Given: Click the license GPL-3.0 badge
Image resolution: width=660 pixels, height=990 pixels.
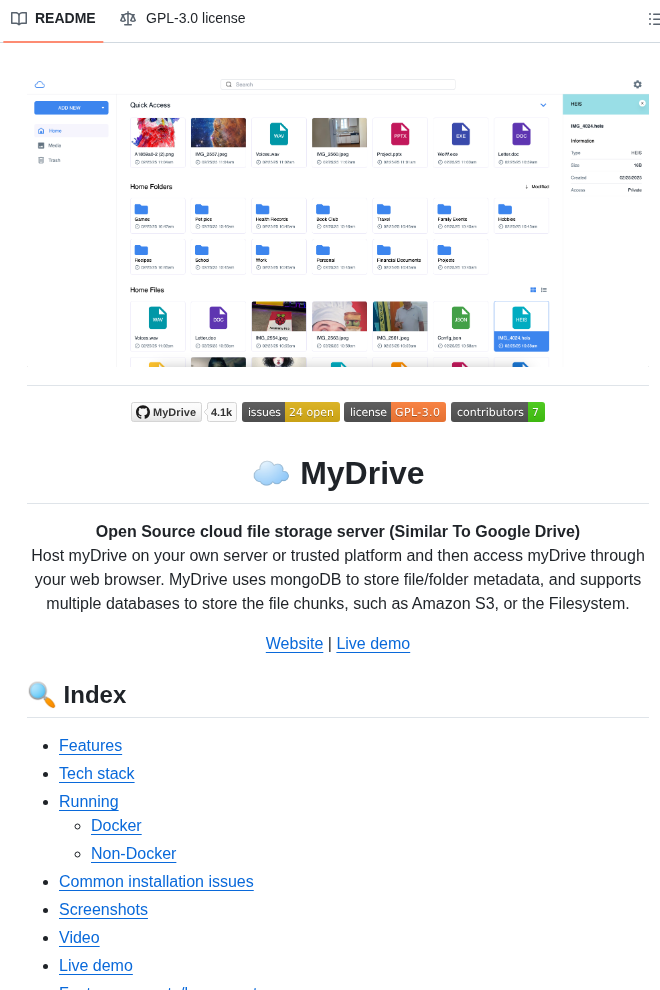Looking at the screenshot, I should pyautogui.click(x=395, y=412).
